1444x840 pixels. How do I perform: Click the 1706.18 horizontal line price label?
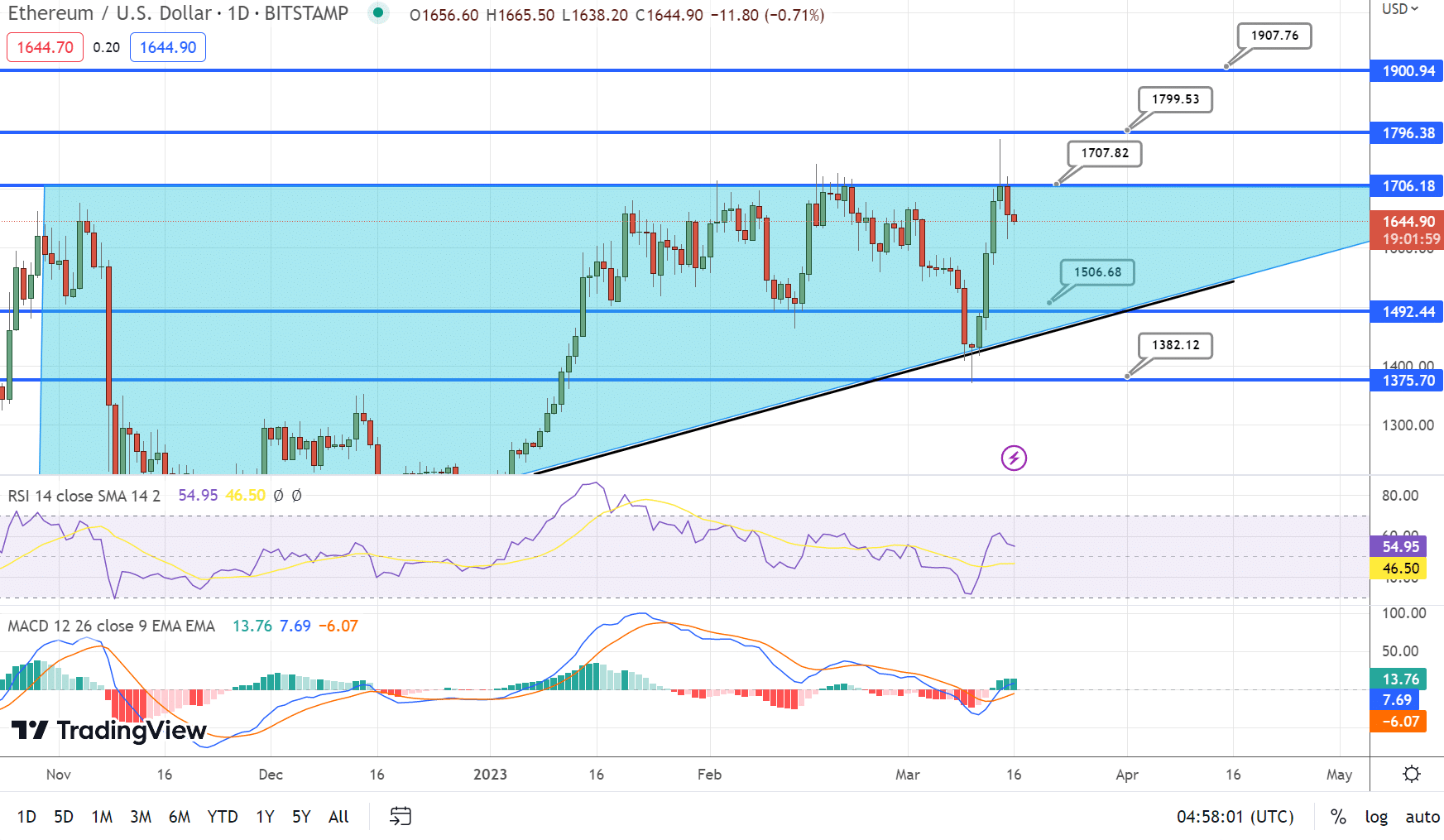click(1407, 186)
